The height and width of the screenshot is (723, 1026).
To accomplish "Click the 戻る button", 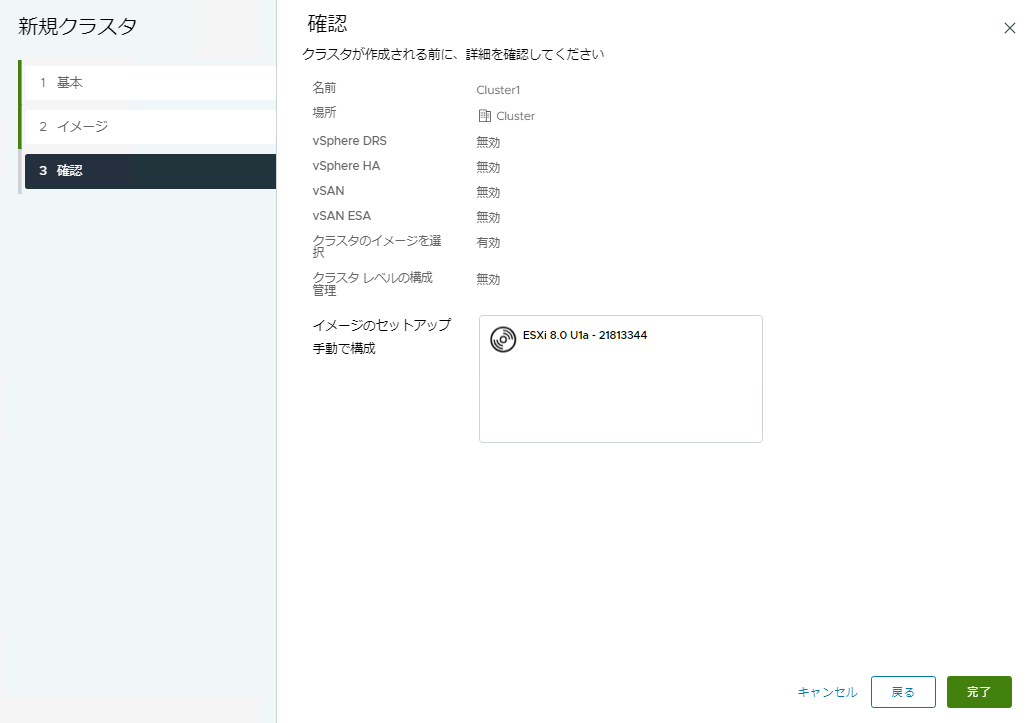I will [902, 691].
